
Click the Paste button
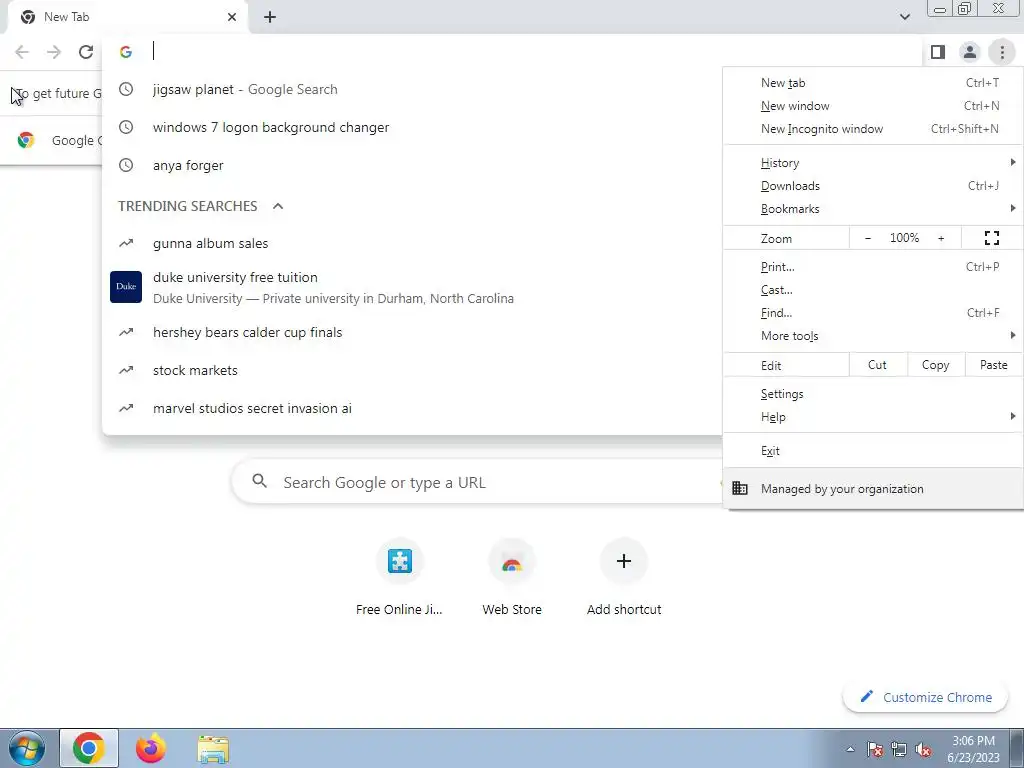tap(993, 365)
